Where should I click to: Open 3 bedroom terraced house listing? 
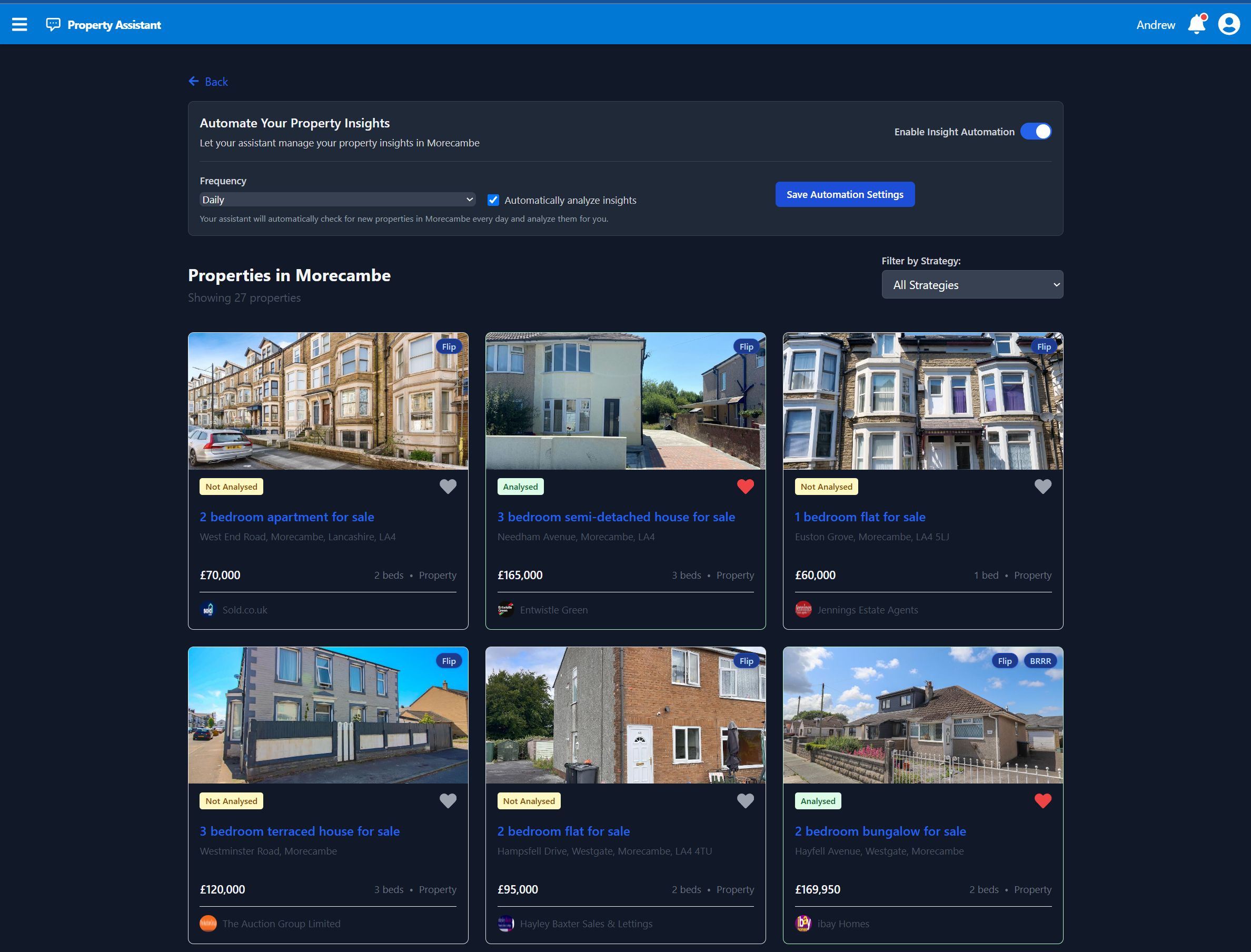pos(299,831)
